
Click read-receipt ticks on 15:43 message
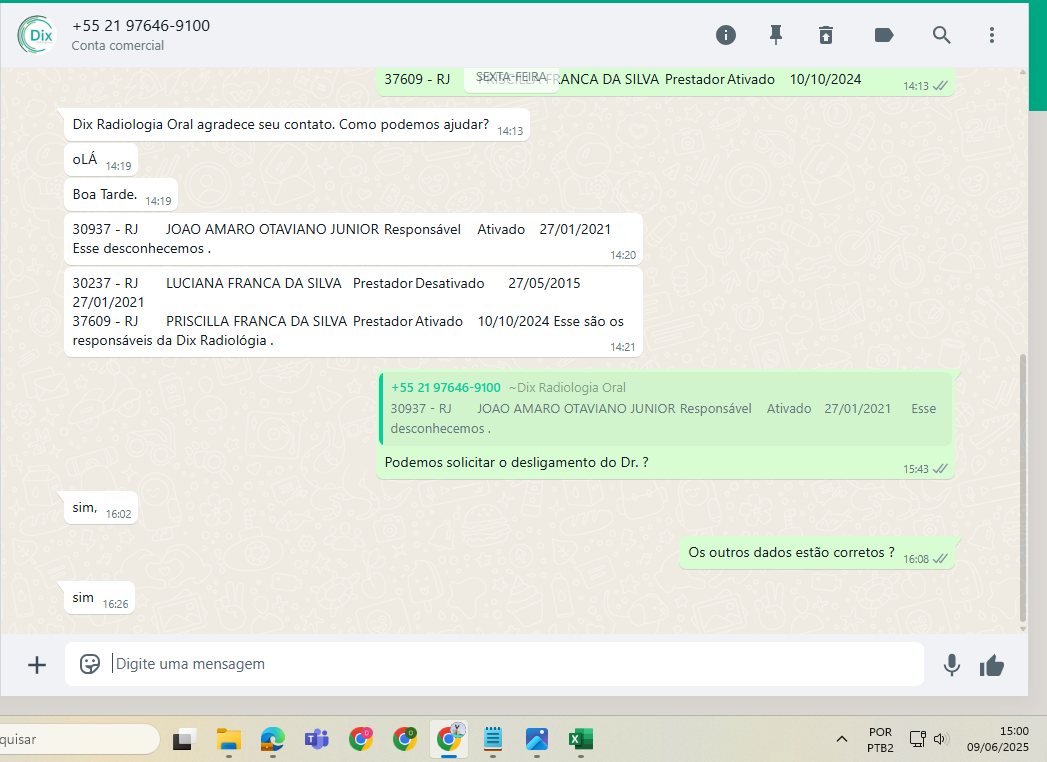point(940,469)
